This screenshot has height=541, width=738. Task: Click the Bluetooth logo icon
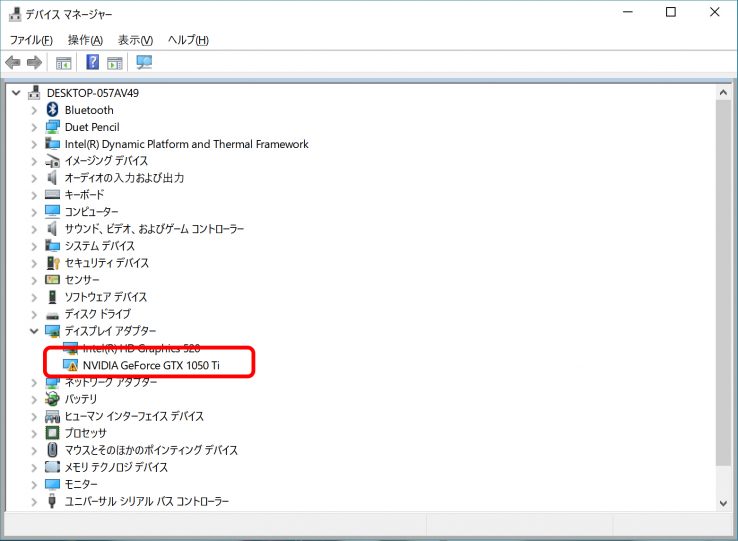click(x=52, y=110)
